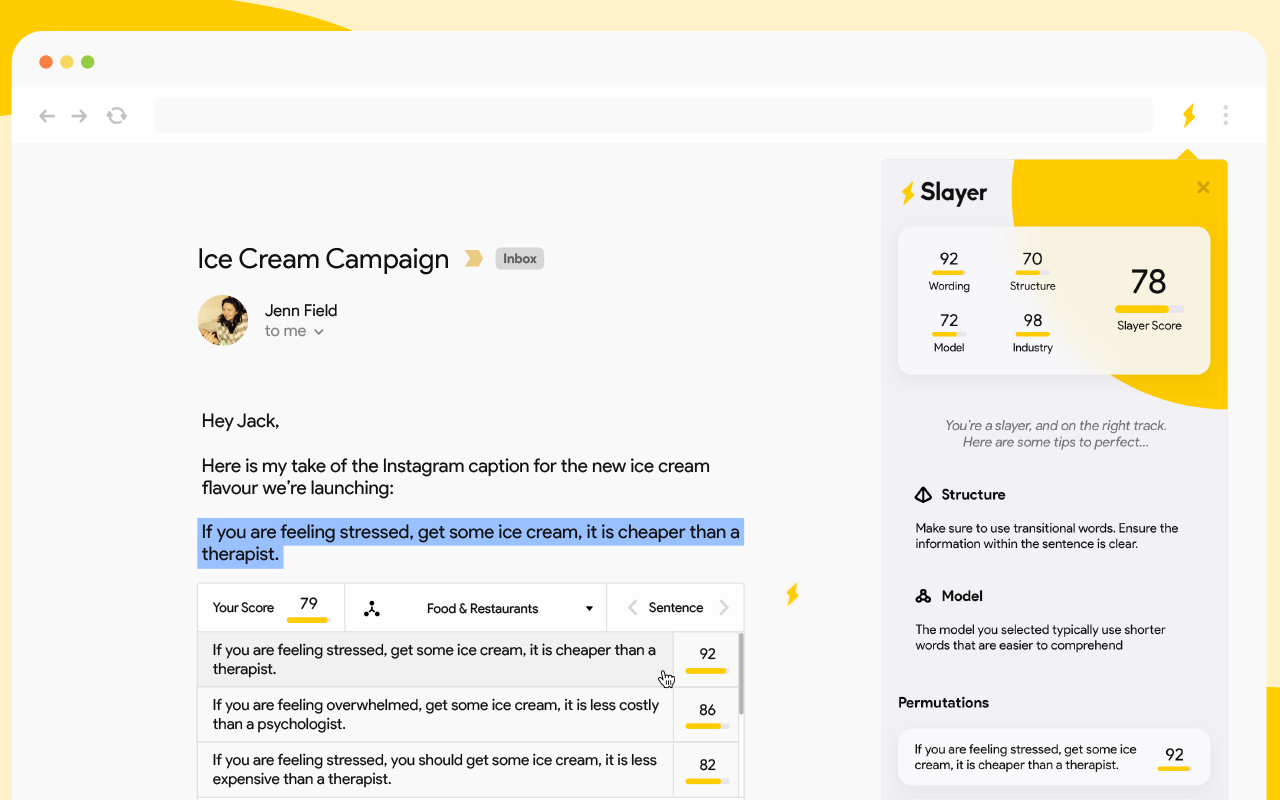Open the browser three-dot menu
This screenshot has width=1280, height=800.
[1225, 116]
